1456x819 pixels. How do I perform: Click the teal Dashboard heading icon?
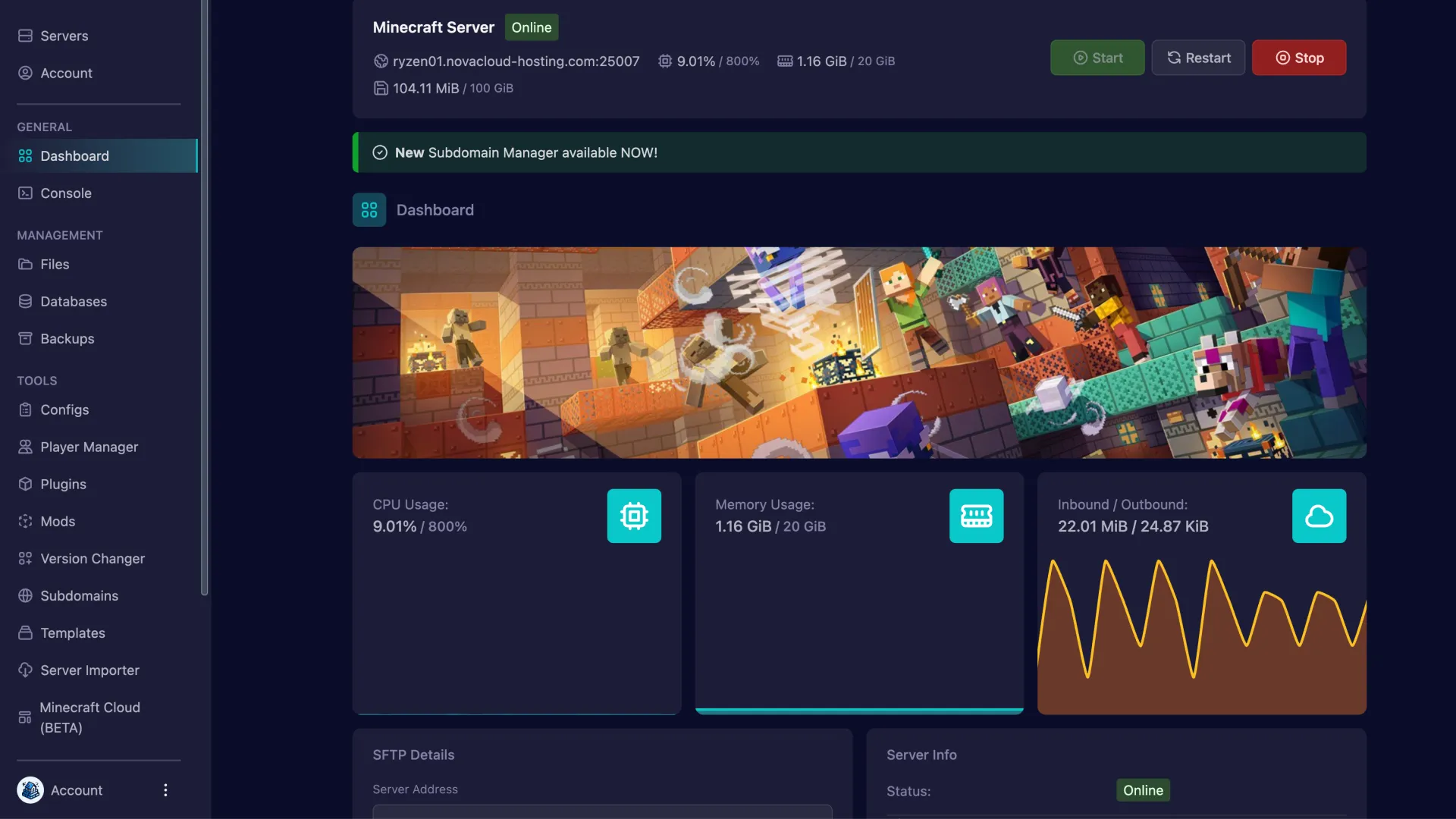[369, 210]
